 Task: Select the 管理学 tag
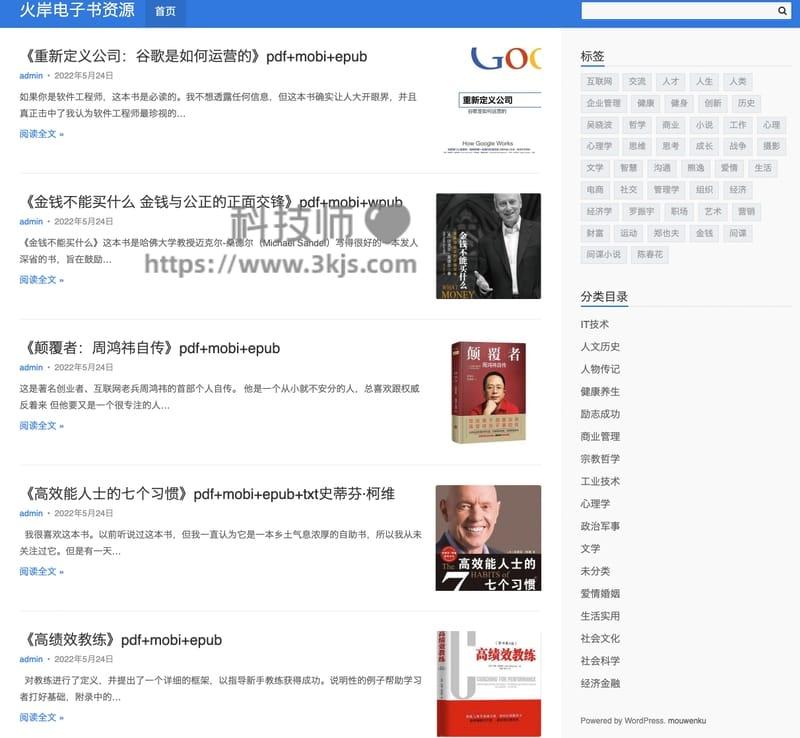coord(666,190)
